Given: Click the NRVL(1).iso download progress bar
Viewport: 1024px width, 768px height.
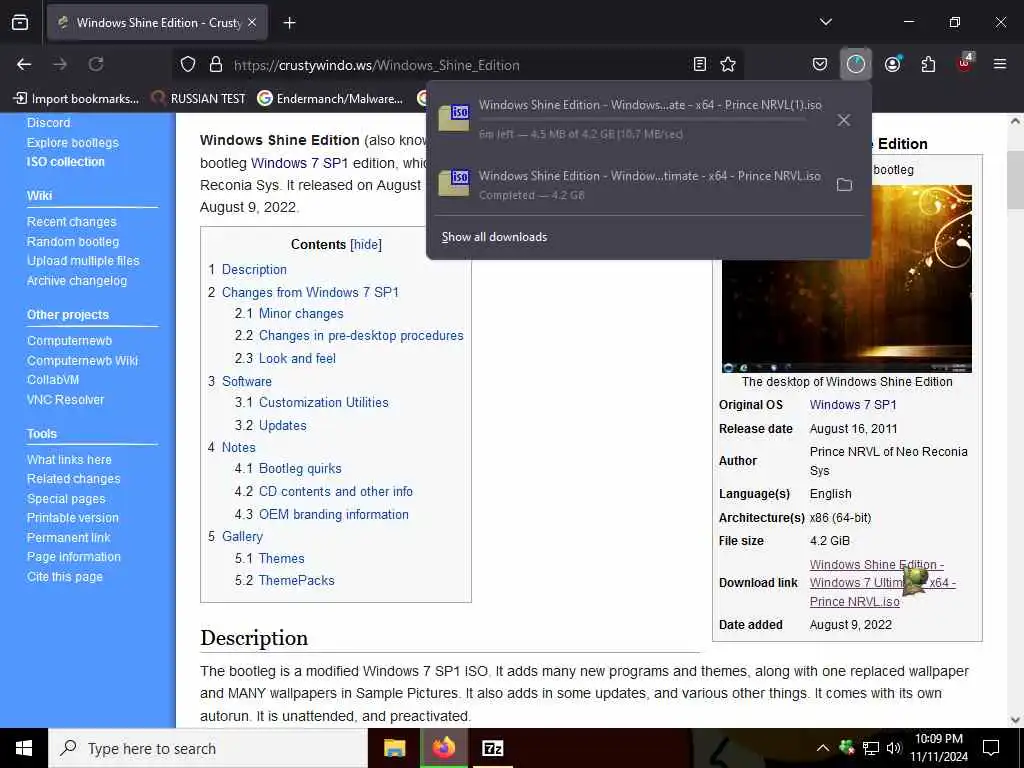Looking at the screenshot, I should coord(642,120).
